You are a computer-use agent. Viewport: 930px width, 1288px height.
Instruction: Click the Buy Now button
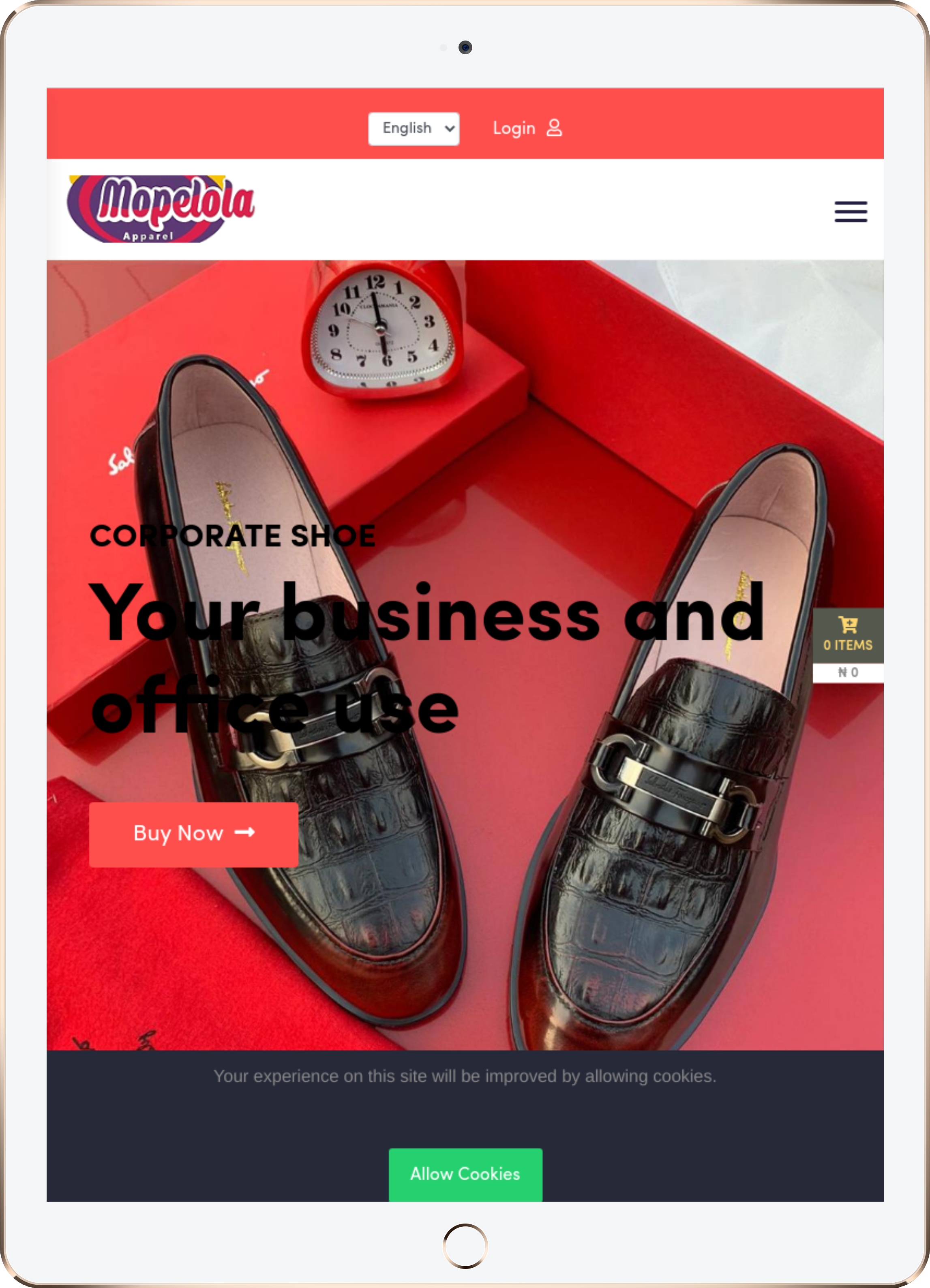coord(194,834)
